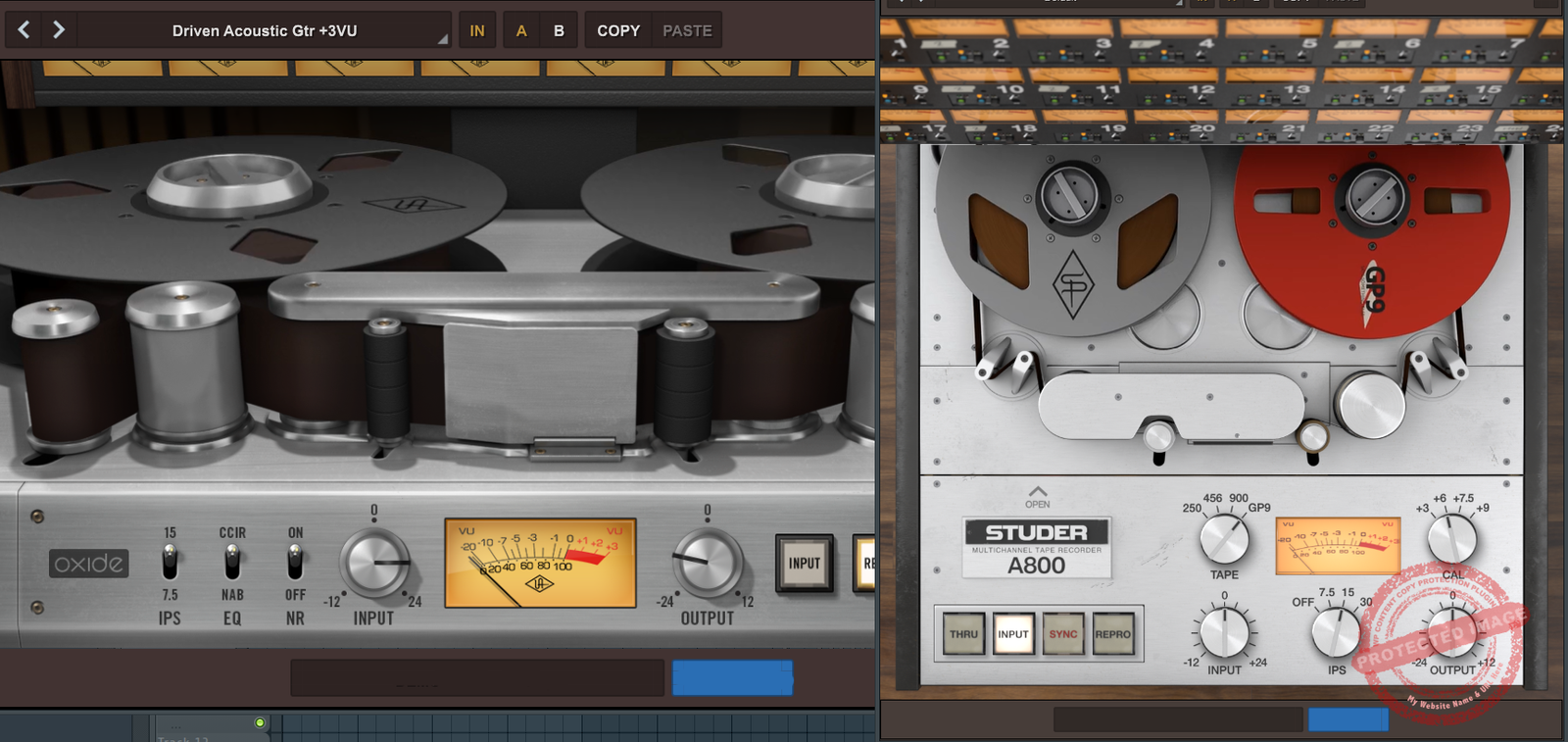Flip the Oxide IPS speed switch
1568x742 pixels.
170,563
